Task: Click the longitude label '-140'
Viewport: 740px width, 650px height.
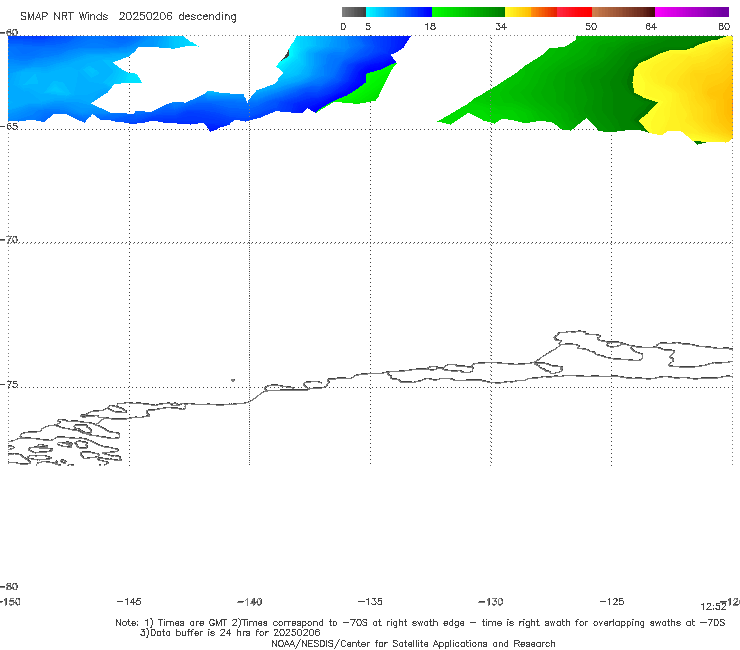Action: coord(250,601)
